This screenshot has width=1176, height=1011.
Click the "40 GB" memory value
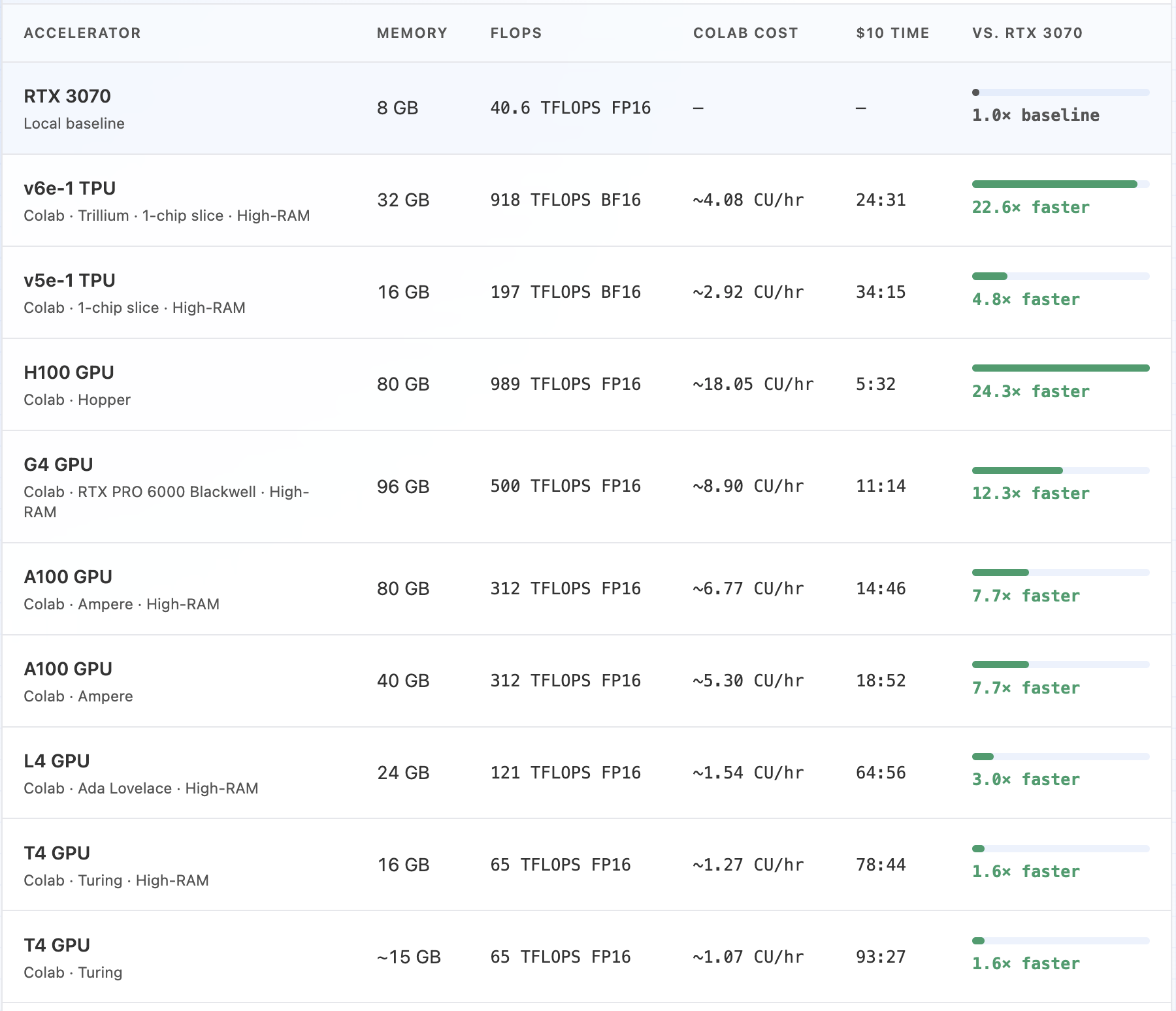pyautogui.click(x=403, y=681)
